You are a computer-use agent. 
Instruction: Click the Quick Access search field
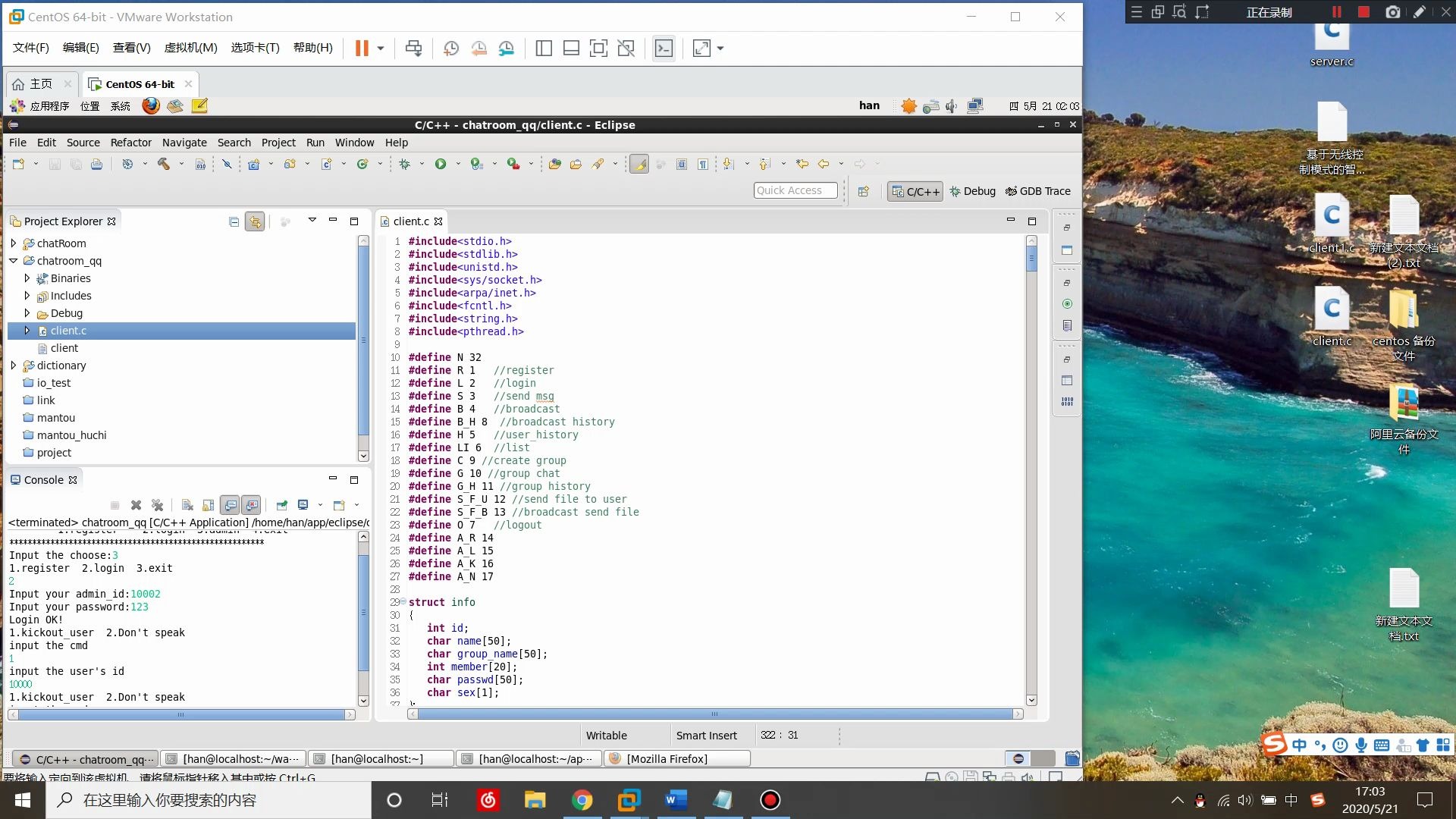tap(795, 190)
